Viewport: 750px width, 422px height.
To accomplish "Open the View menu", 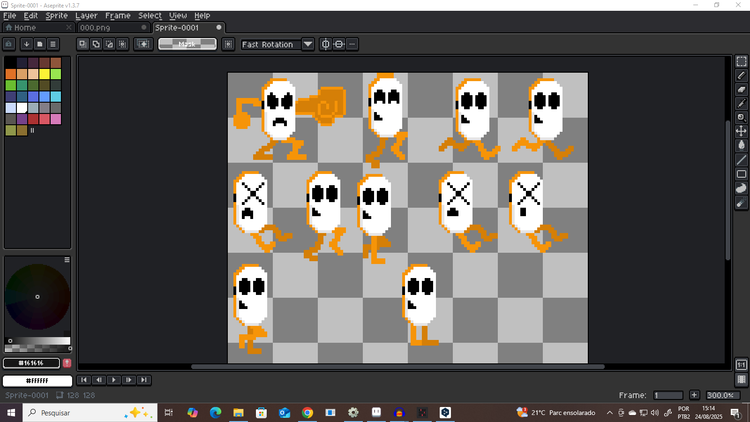I will coord(178,16).
